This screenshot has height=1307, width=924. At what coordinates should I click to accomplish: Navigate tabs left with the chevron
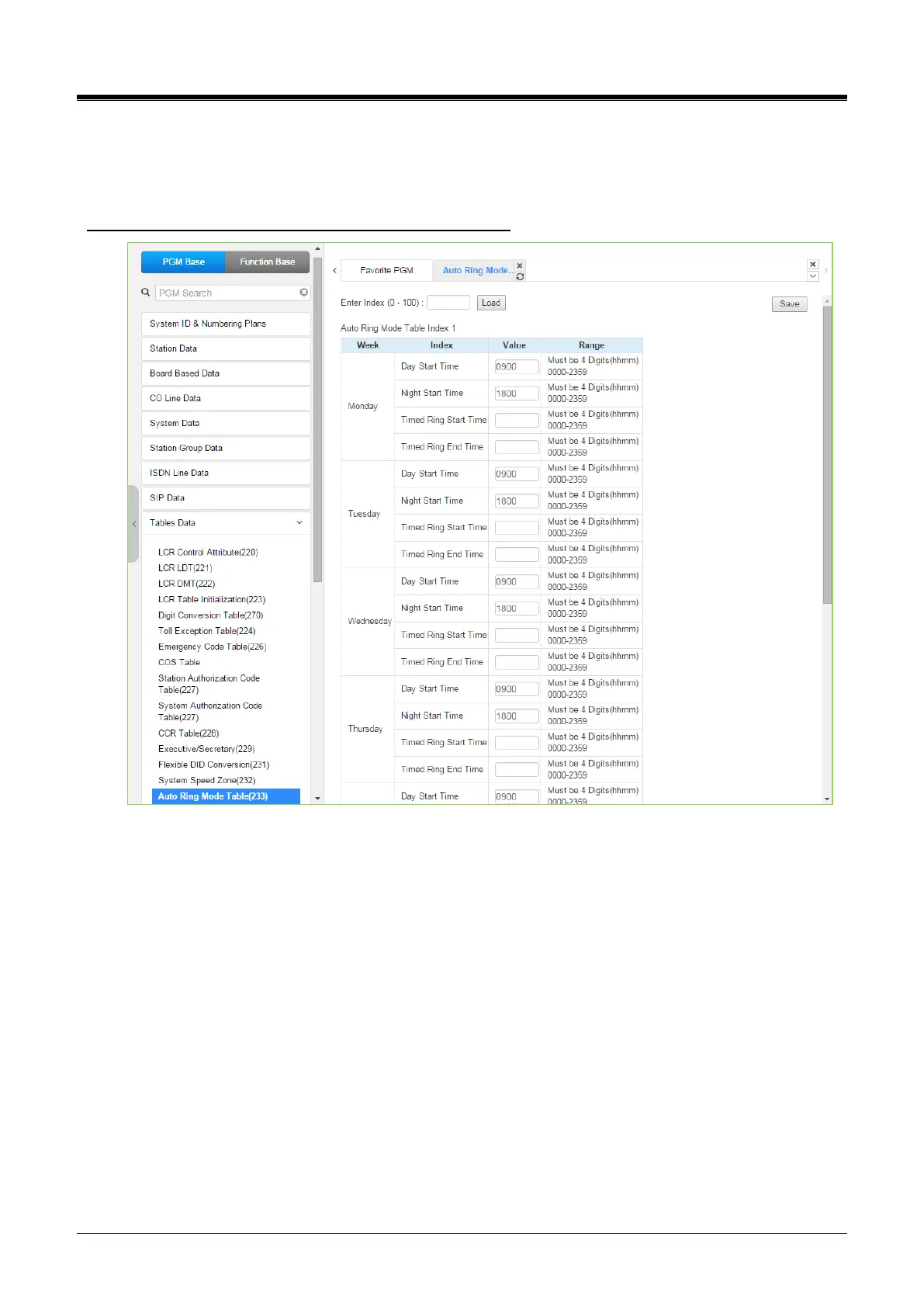pos(334,271)
